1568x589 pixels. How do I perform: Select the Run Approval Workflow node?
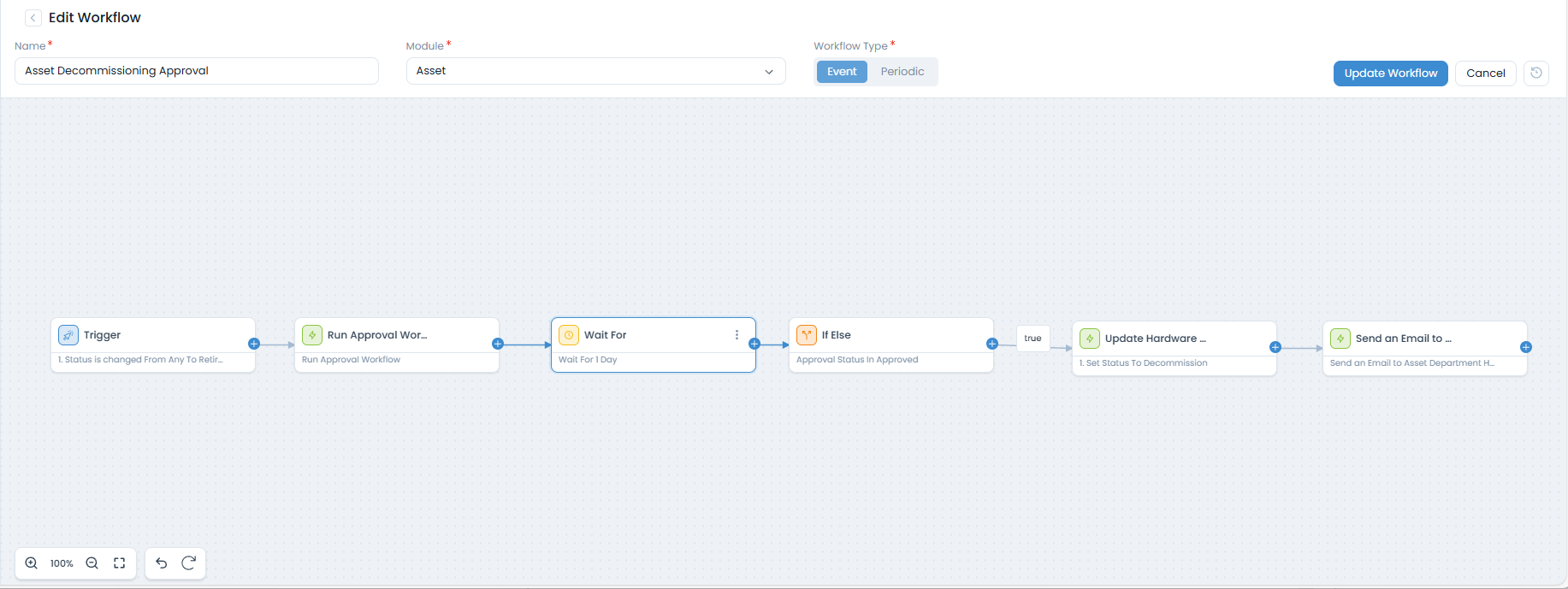point(396,345)
